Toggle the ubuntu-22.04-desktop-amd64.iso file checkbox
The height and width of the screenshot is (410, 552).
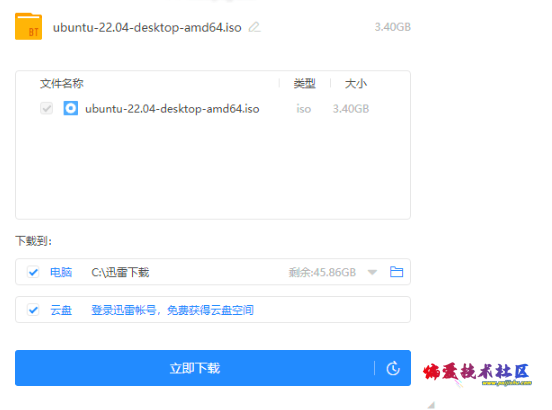click(46, 108)
